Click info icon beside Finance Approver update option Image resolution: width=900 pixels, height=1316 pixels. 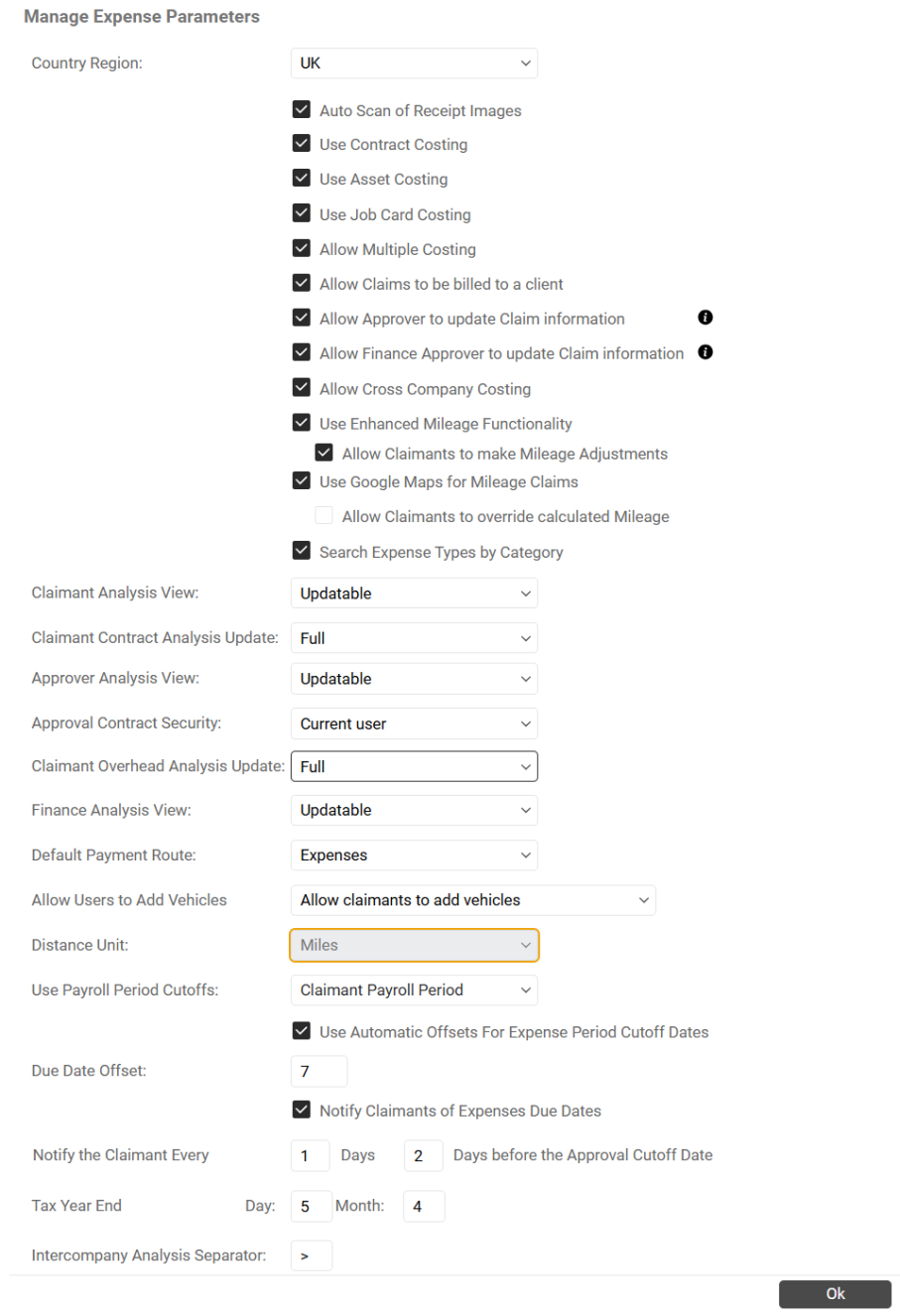pos(706,352)
